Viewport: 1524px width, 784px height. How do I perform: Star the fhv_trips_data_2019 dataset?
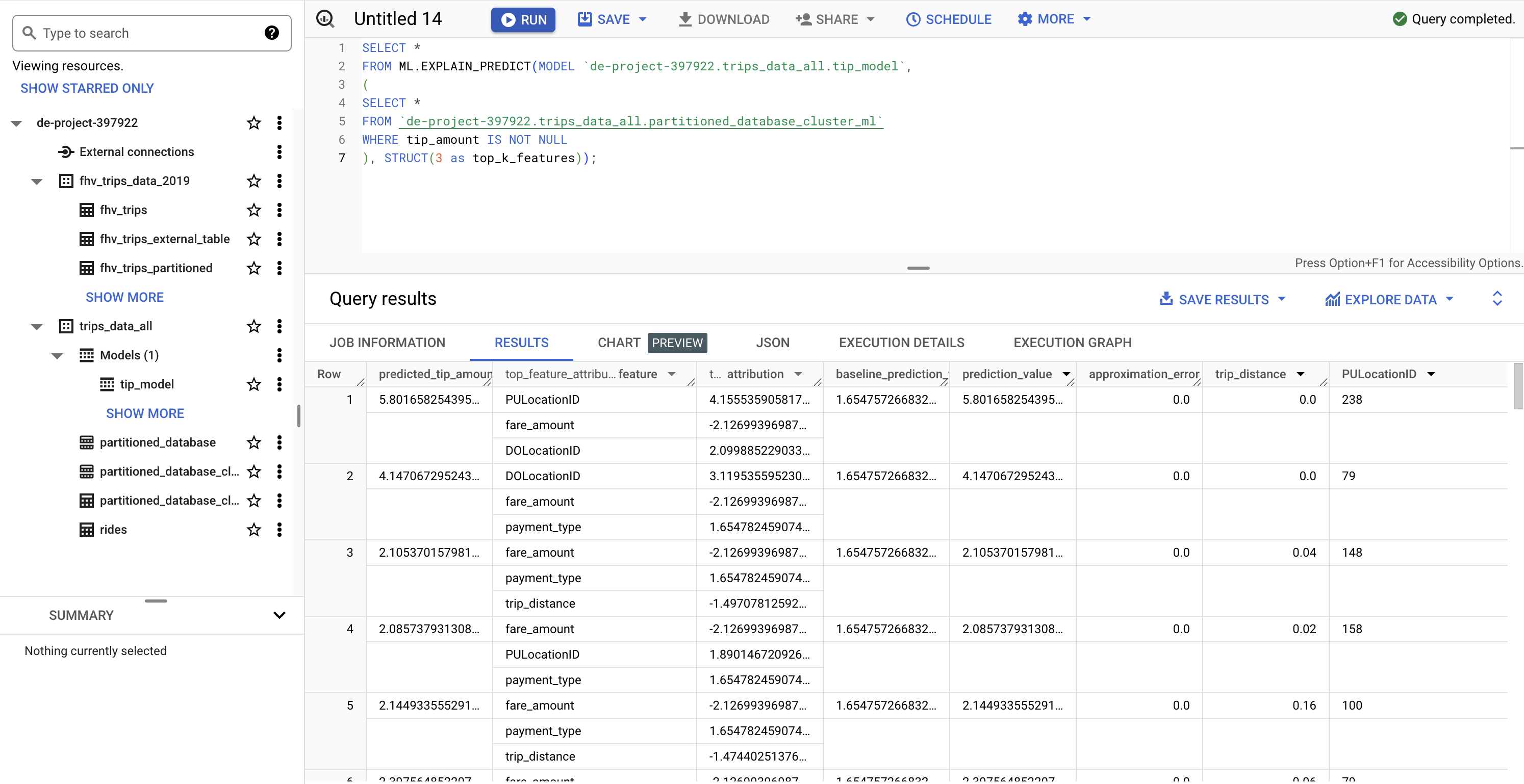pyautogui.click(x=254, y=181)
